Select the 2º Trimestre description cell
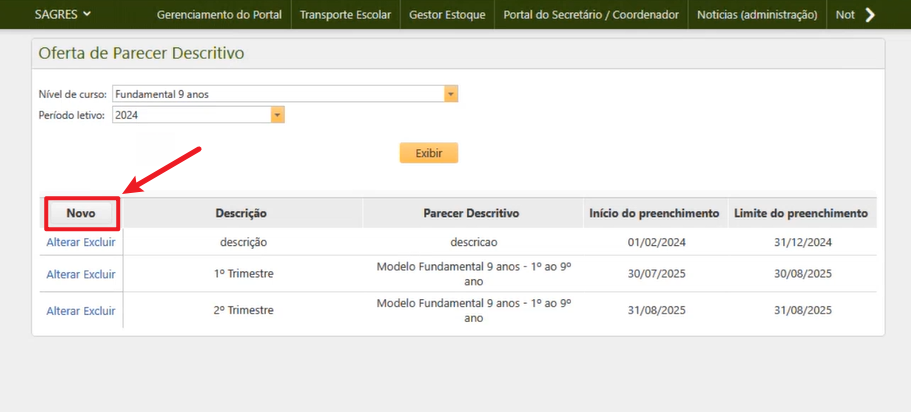 pyautogui.click(x=243, y=310)
